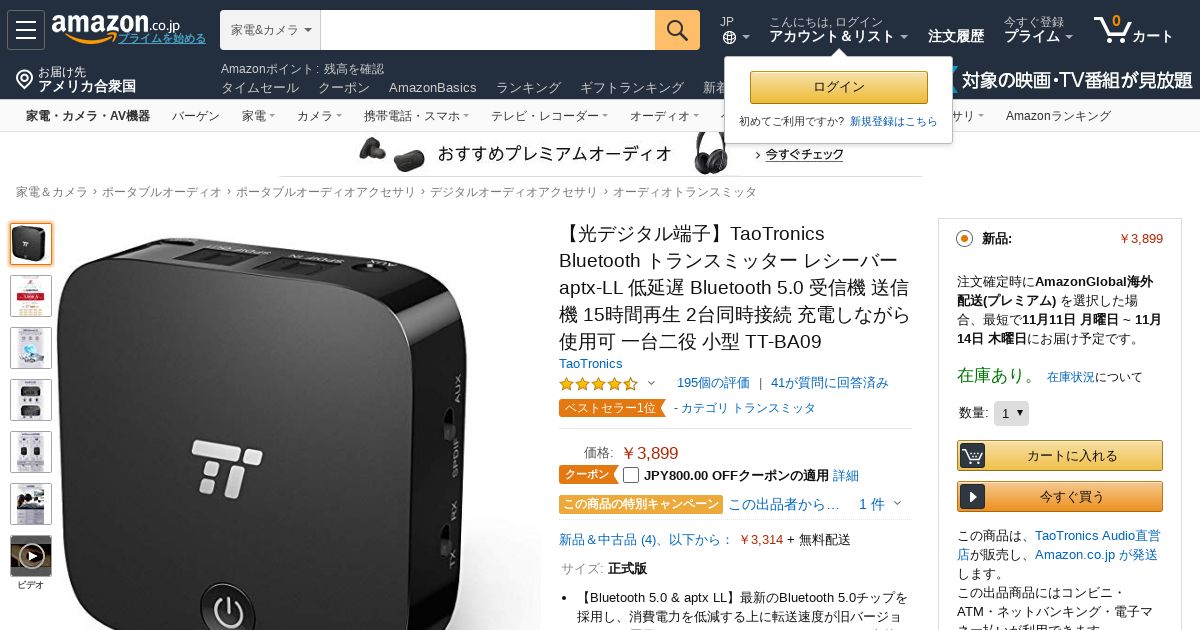The height and width of the screenshot is (630, 1200).
Task: Select the JP globe language icon
Action: [729, 37]
